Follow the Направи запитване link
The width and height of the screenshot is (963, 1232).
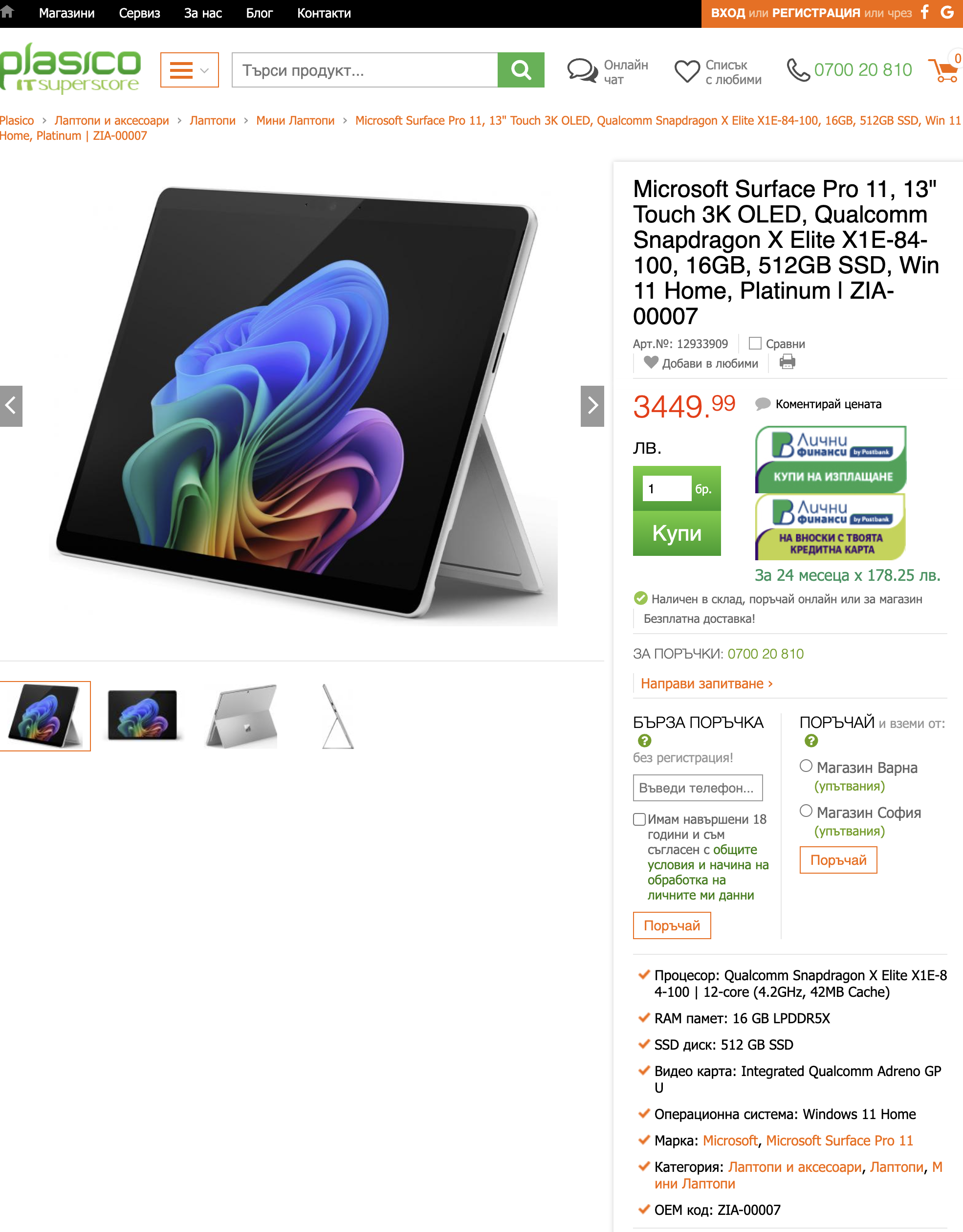tap(706, 683)
